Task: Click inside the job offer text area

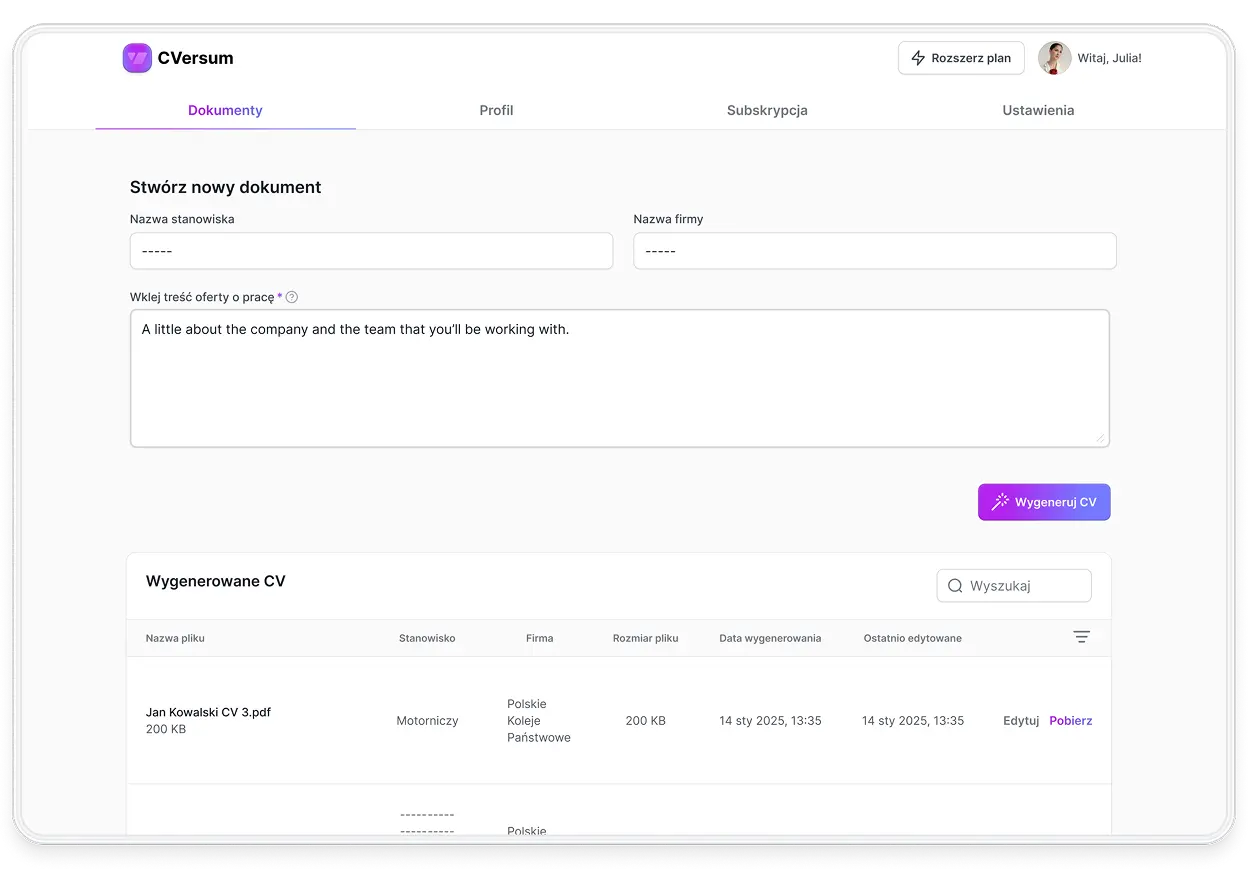Action: 619,385
